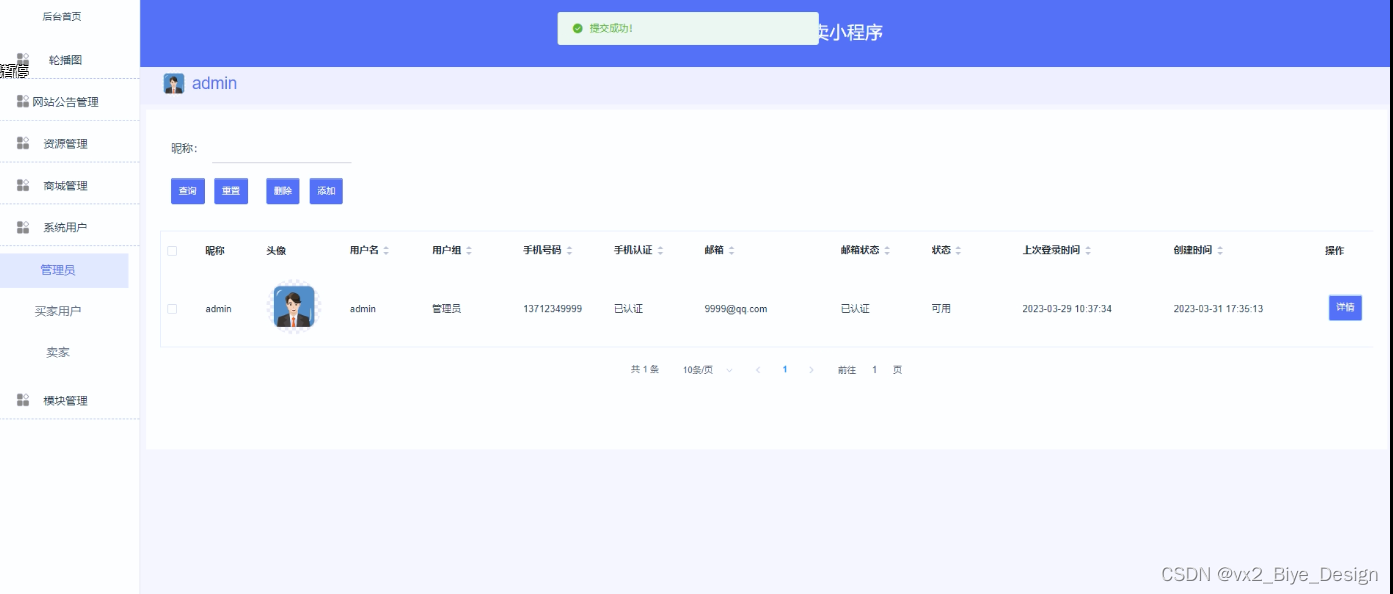Click 已认证 under the 手机认证 column

point(629,309)
